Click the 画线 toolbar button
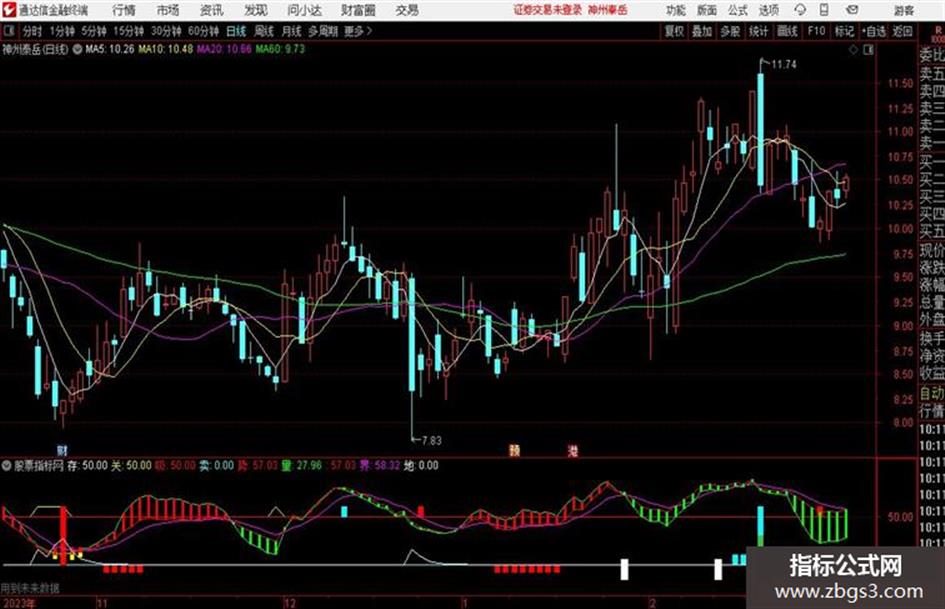 [787, 31]
